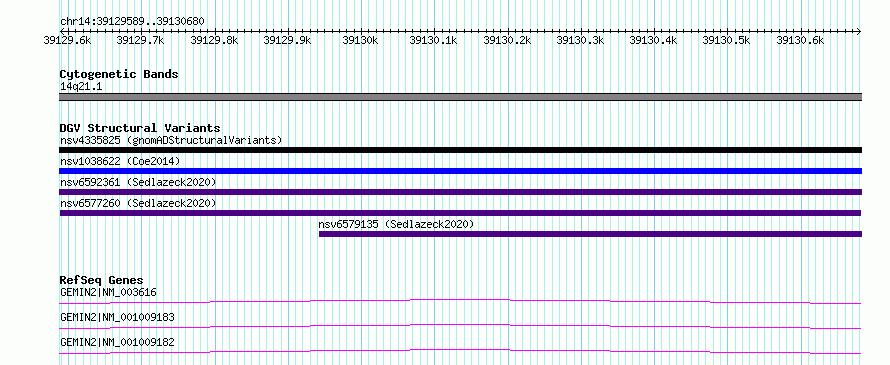Click the 39130k ruler tick label

[x=360, y=40]
